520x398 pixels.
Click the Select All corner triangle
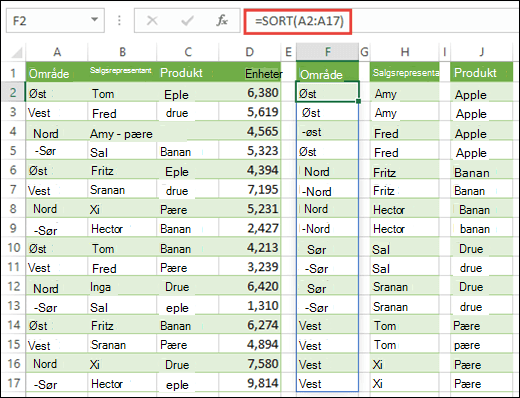point(16,52)
